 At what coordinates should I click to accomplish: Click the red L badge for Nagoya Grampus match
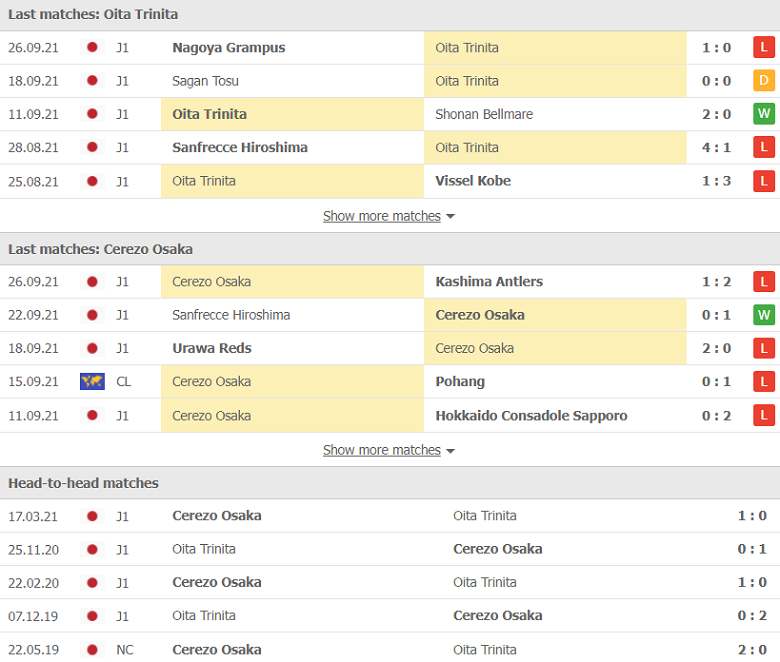tap(764, 48)
